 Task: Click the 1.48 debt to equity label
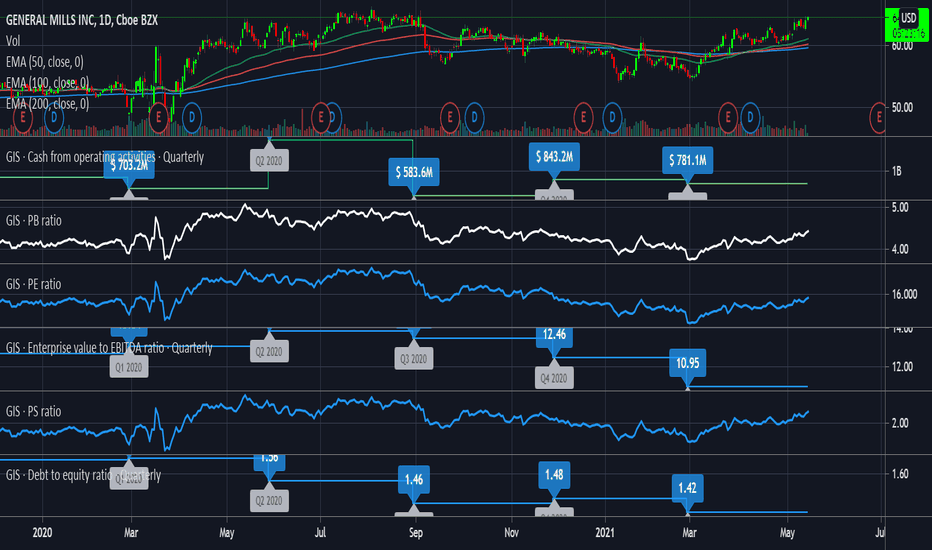coord(554,474)
